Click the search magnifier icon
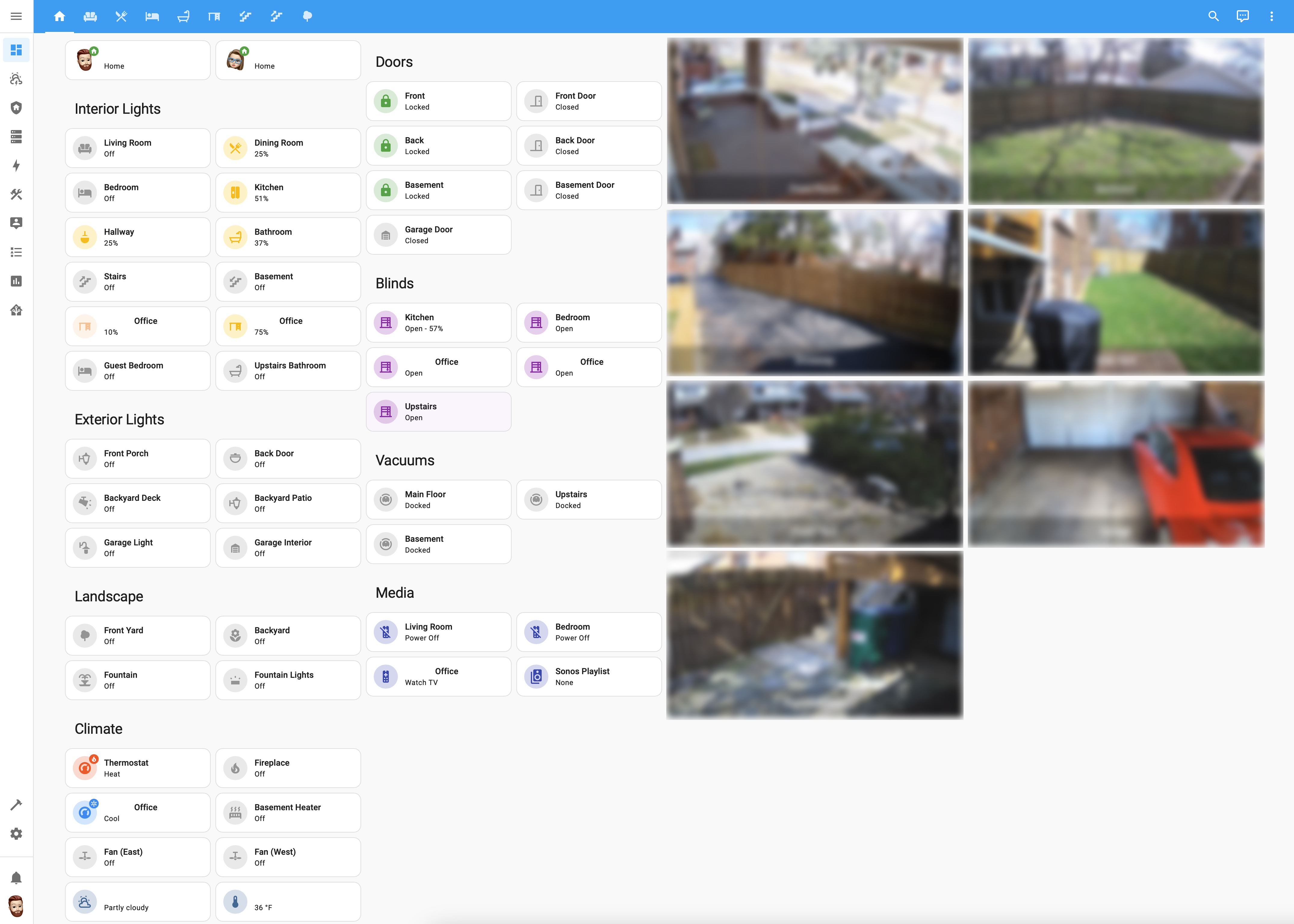1294x924 pixels. 1213,17
